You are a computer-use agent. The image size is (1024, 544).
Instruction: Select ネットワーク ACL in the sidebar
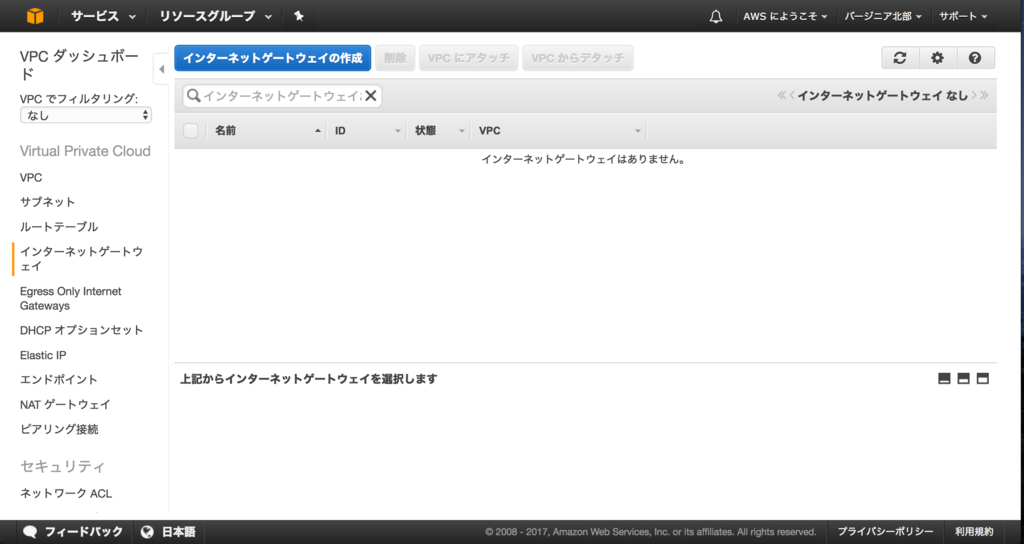coord(66,493)
